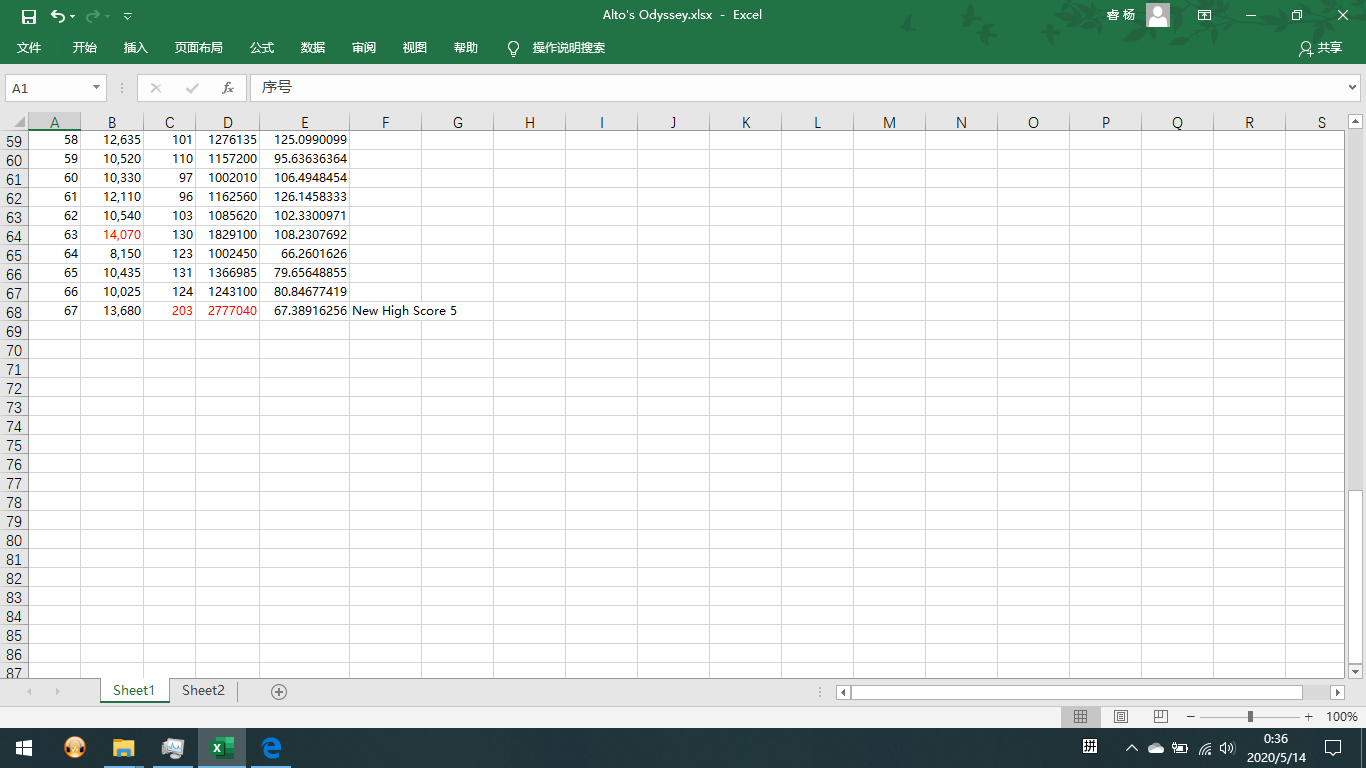Click the vertical scrollbar up arrow
Image resolution: width=1366 pixels, height=768 pixels.
1355,122
